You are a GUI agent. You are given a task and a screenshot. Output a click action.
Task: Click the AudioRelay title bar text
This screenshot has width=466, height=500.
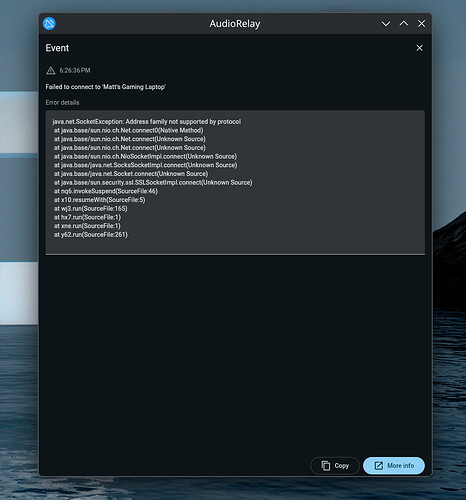pos(235,24)
